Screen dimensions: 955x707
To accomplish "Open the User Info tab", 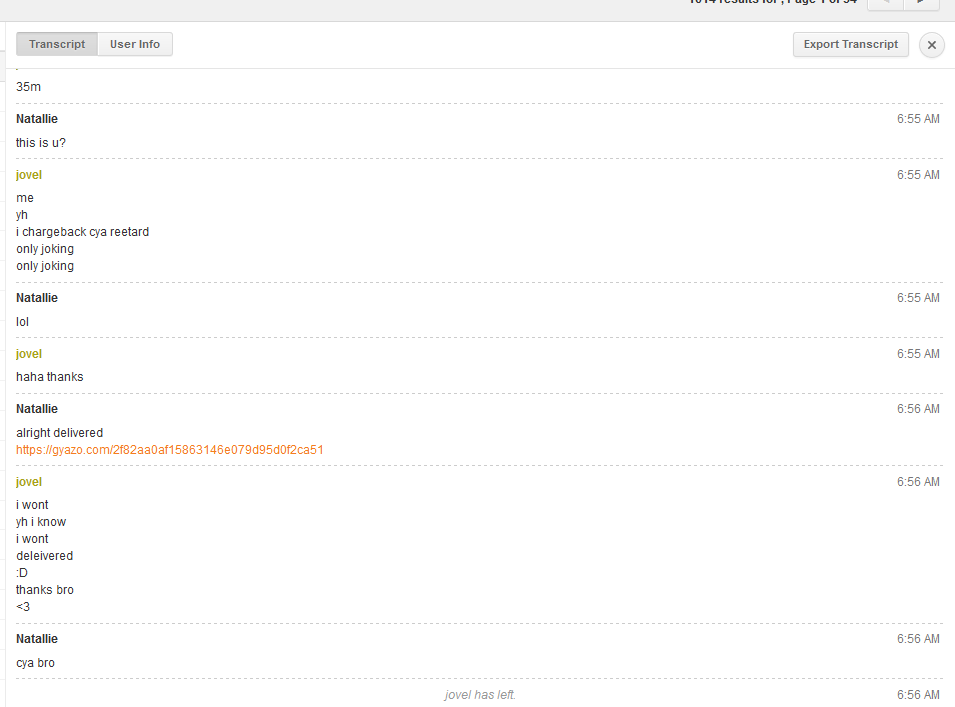I will pos(135,44).
